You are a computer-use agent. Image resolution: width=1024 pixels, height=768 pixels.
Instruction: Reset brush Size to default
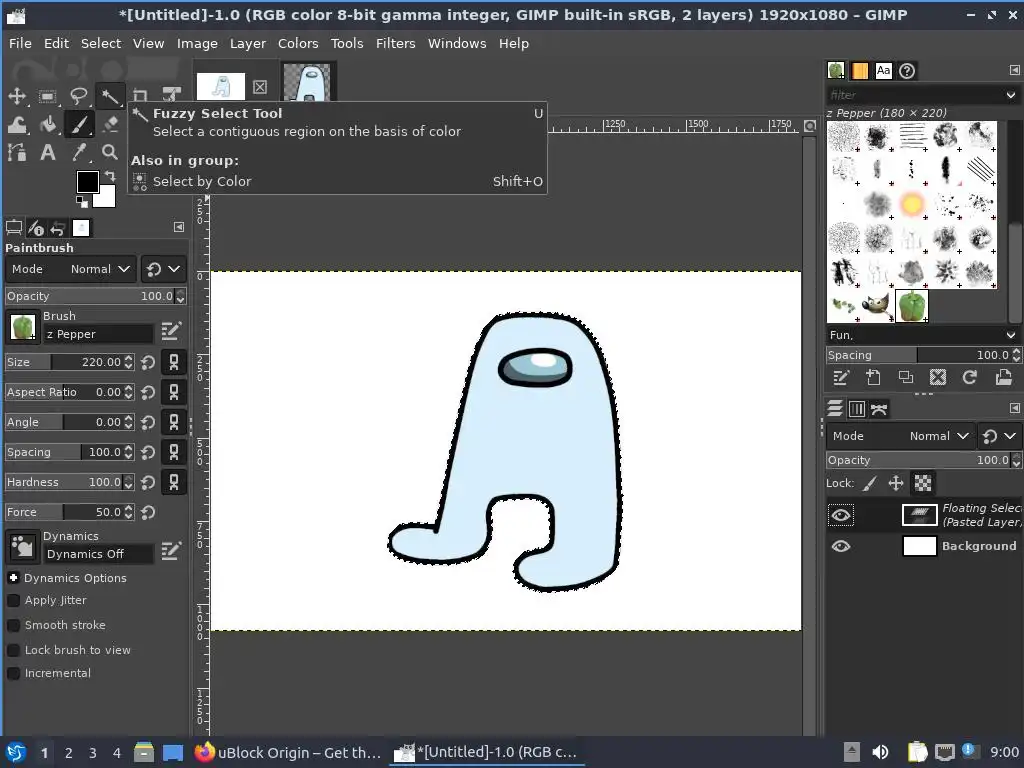tap(148, 362)
